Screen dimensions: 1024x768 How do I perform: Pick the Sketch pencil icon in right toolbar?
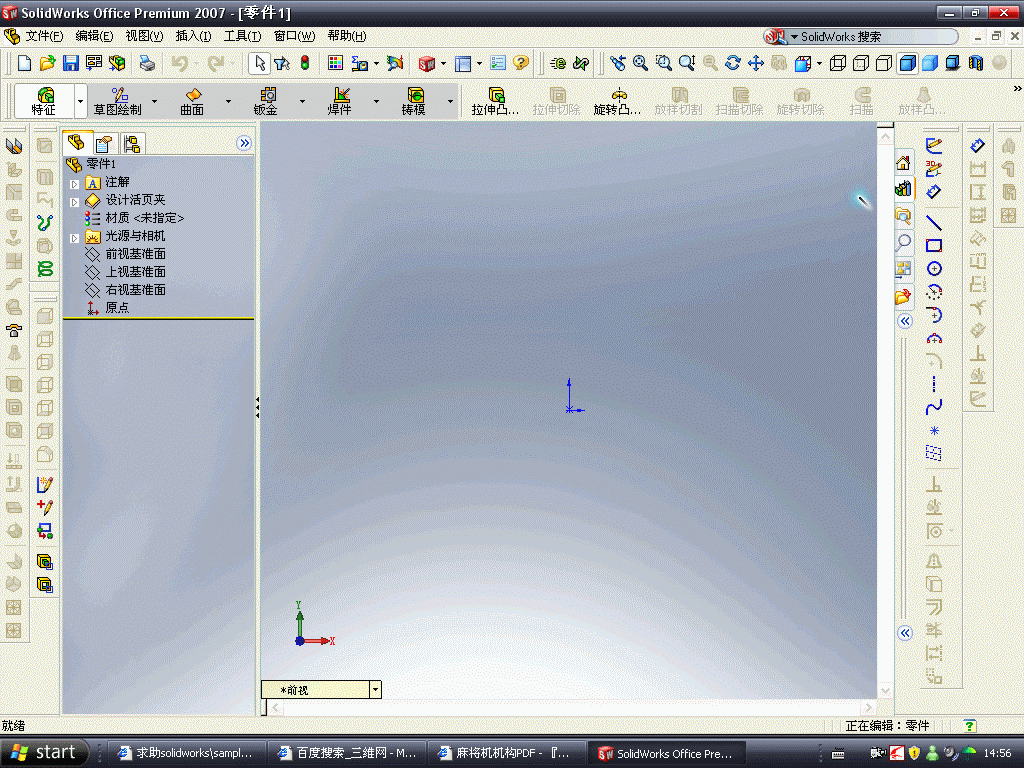[934, 146]
